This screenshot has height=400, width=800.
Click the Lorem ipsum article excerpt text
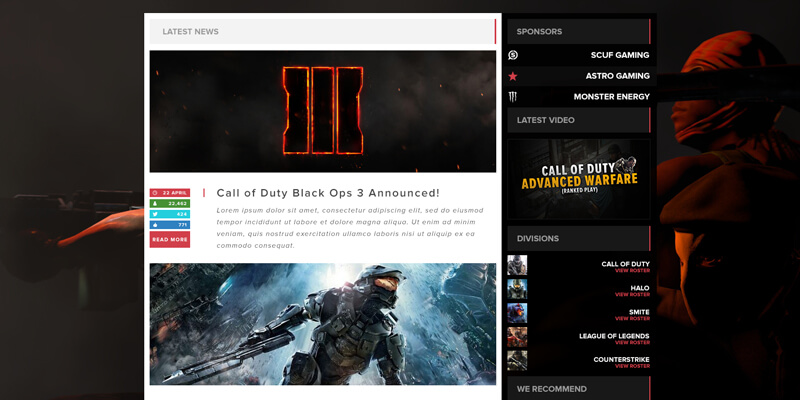click(350, 228)
